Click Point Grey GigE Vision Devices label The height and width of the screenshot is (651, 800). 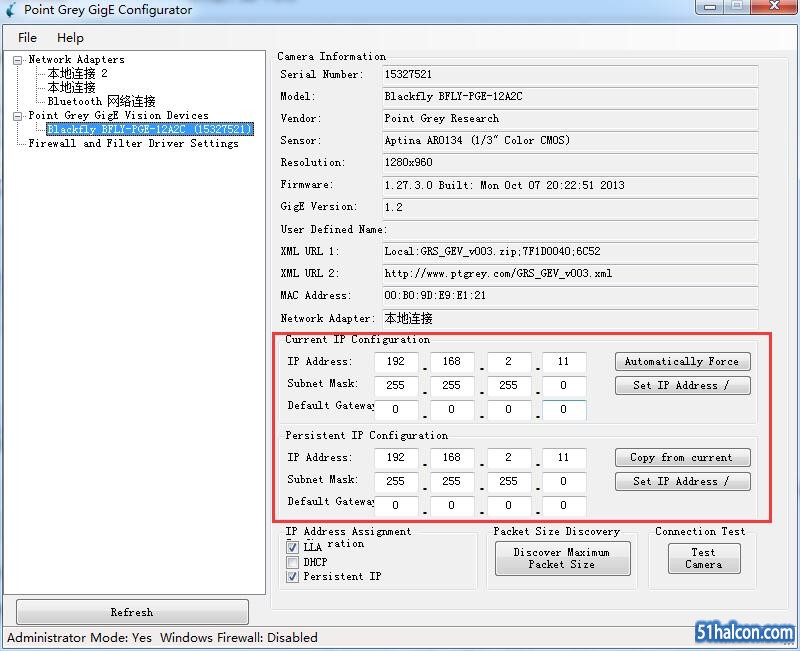(x=118, y=115)
